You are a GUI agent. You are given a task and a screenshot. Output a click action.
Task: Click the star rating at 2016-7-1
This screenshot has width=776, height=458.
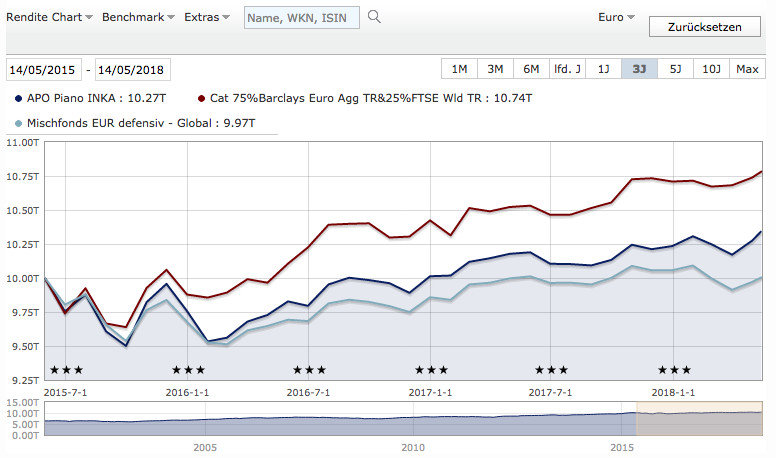click(x=309, y=370)
